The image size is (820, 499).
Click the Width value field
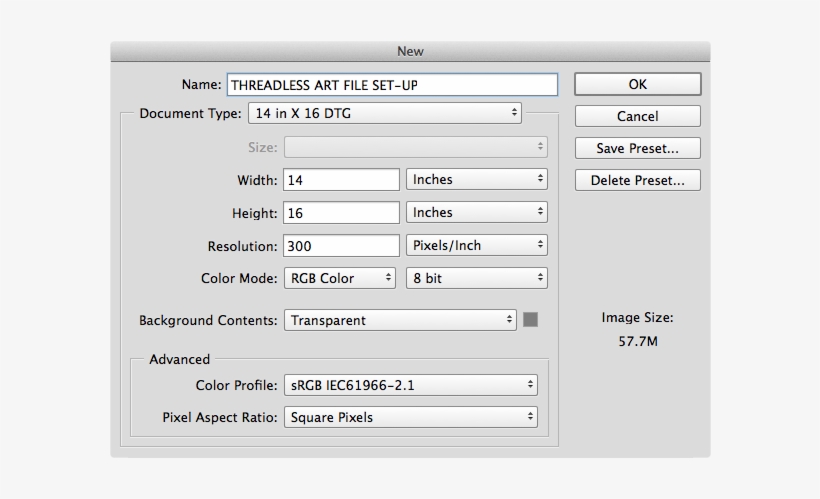tap(342, 180)
